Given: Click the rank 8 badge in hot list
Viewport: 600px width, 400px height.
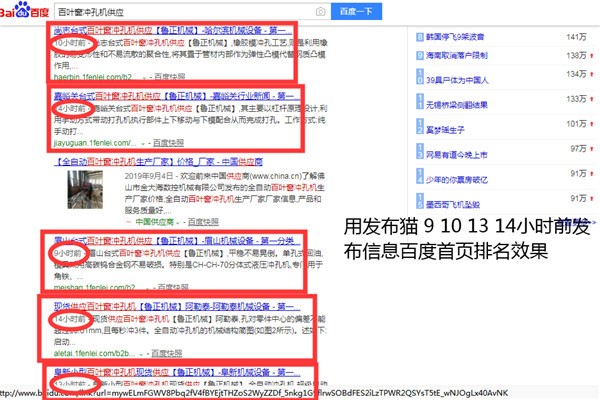Looking at the screenshot, I should tap(420, 37).
